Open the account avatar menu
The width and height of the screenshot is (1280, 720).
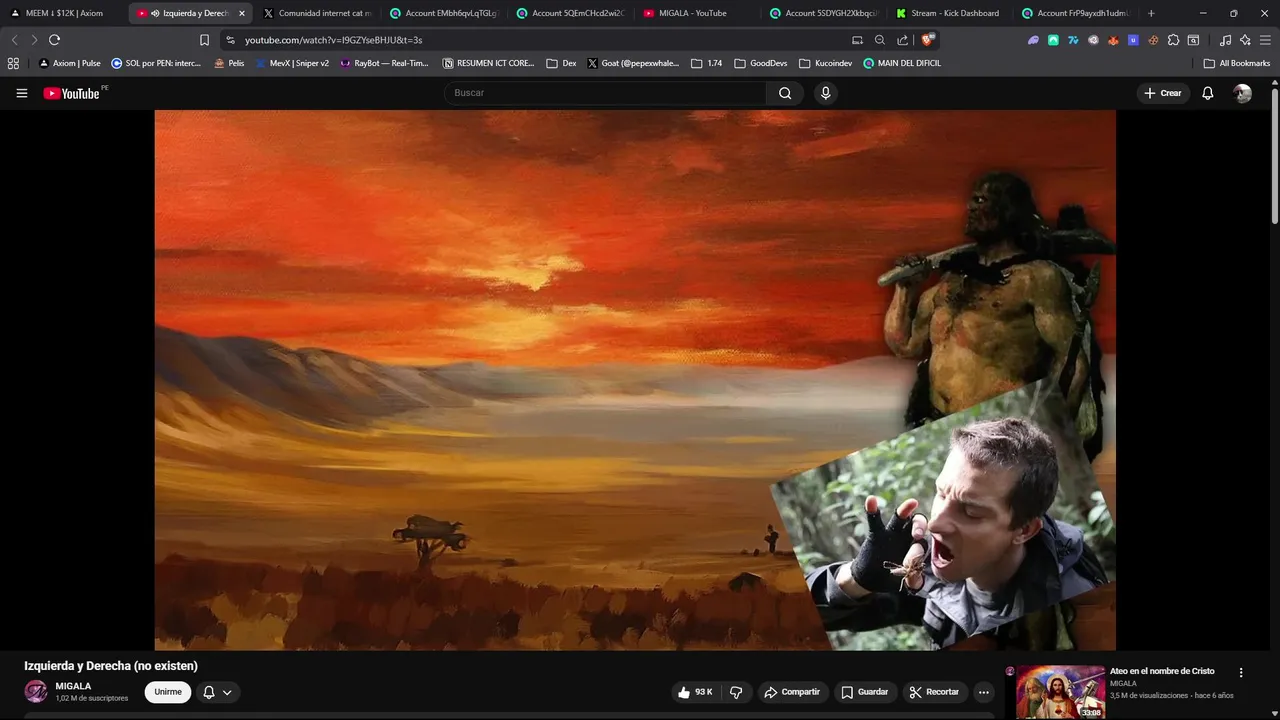pos(1243,93)
